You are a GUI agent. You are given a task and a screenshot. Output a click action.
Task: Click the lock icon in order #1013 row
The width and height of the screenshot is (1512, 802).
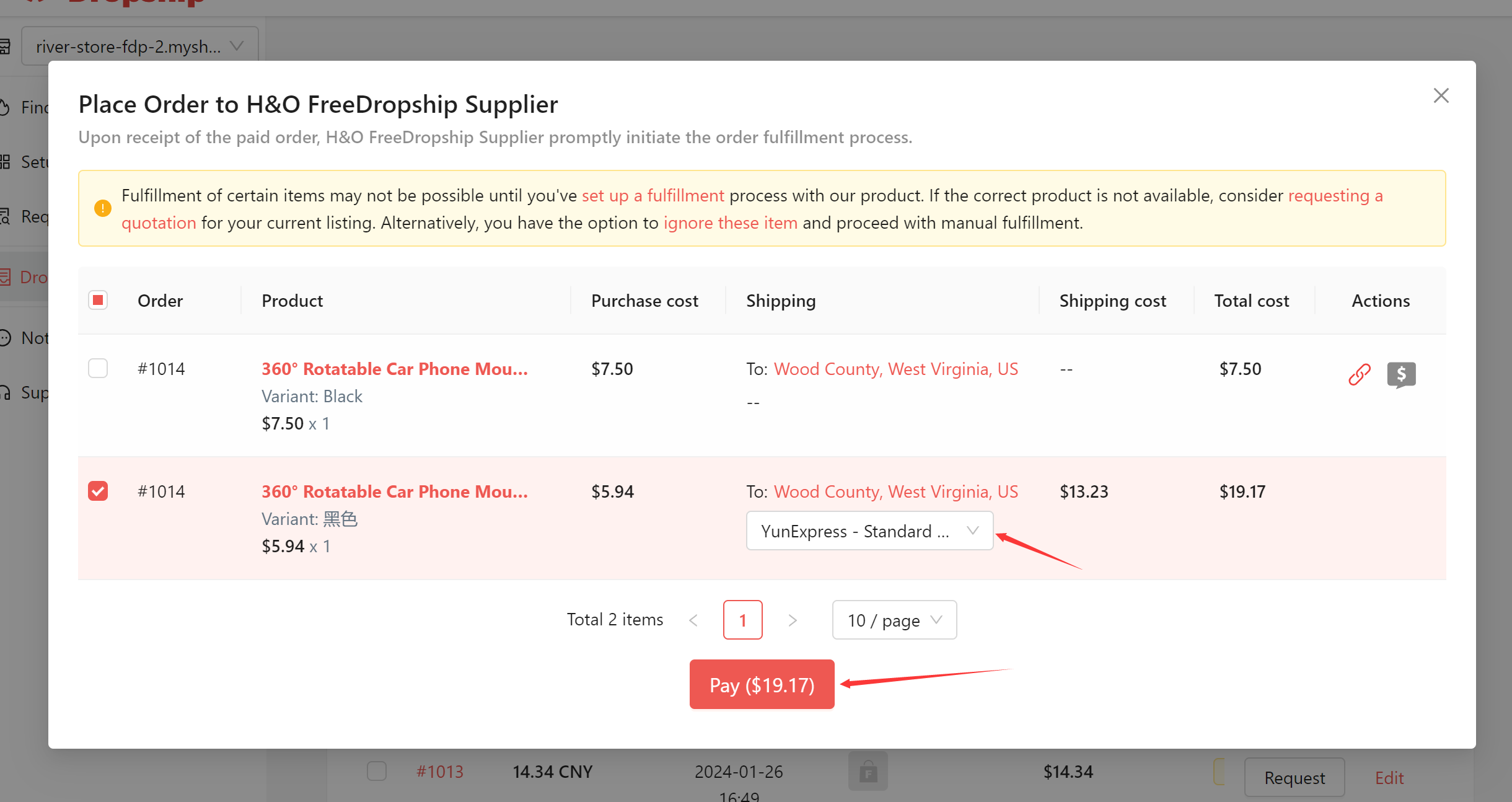coord(868,772)
